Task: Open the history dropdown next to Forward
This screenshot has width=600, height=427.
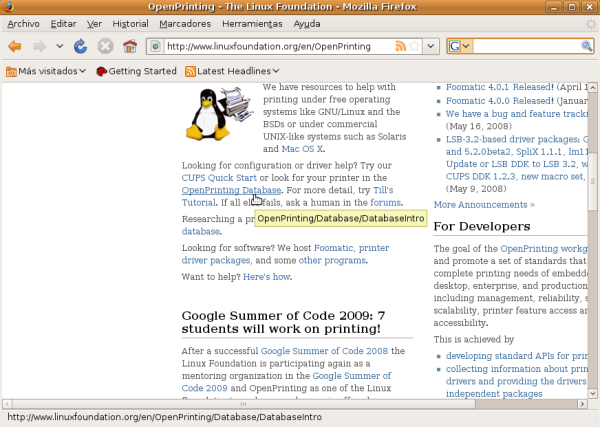Action: click(60, 46)
